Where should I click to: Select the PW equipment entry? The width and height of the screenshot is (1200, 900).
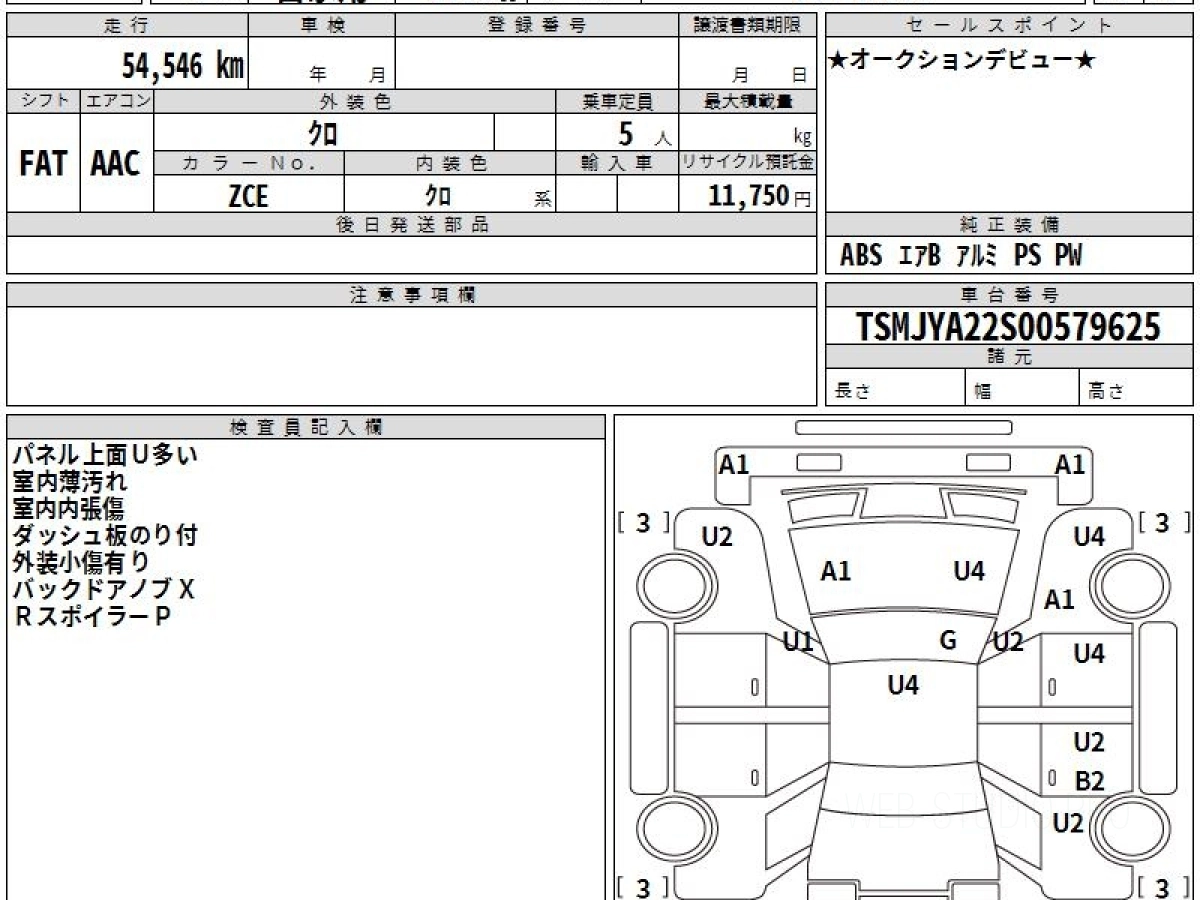[x=1068, y=256]
